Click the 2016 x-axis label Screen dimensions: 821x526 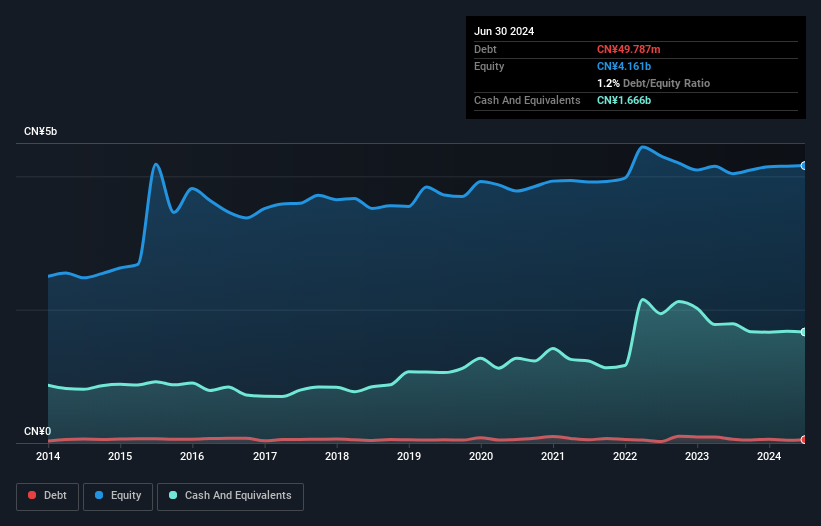(192, 456)
